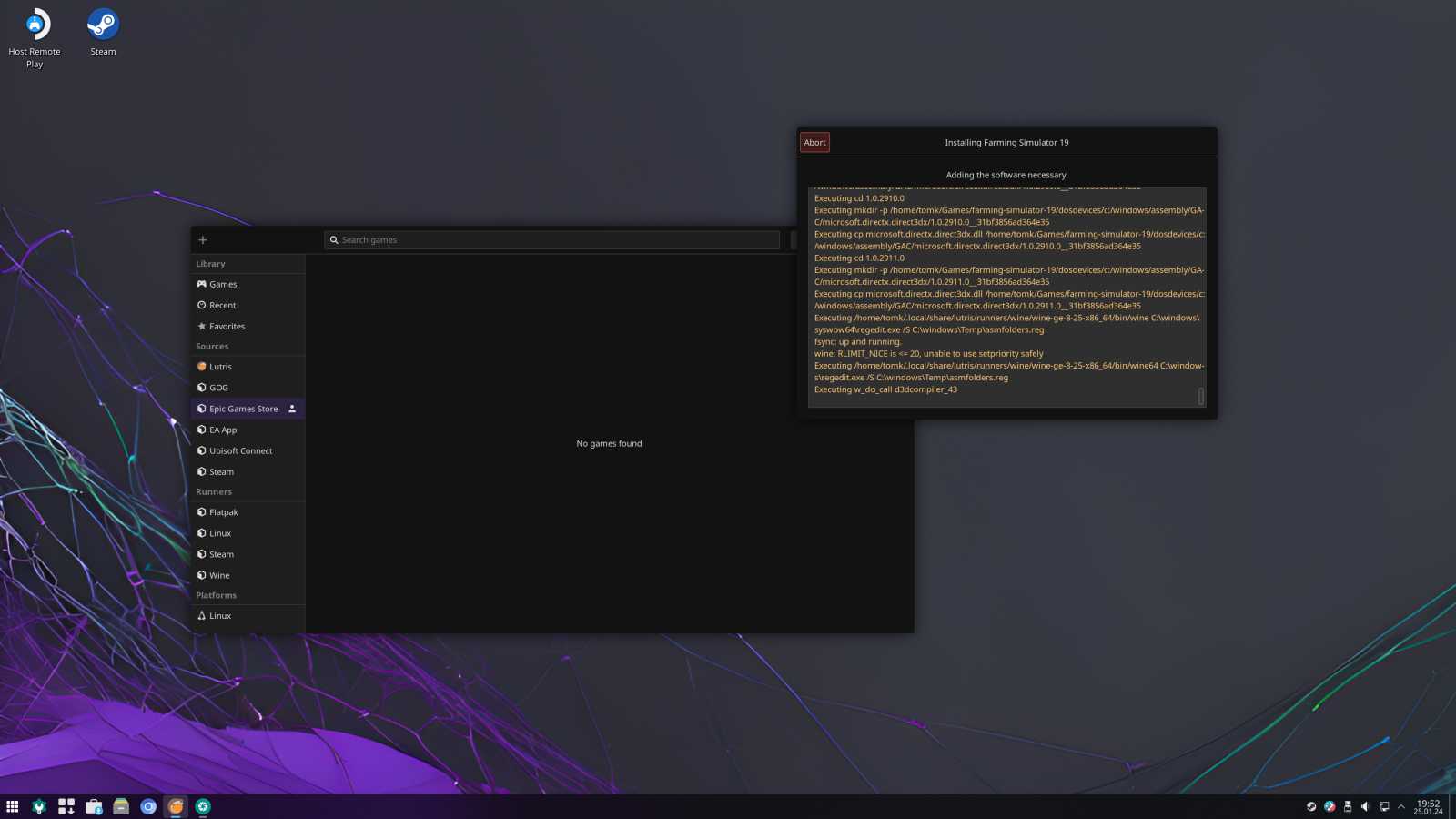The width and height of the screenshot is (1456, 819).
Task: Click the Favorites star icon
Action: point(202,326)
